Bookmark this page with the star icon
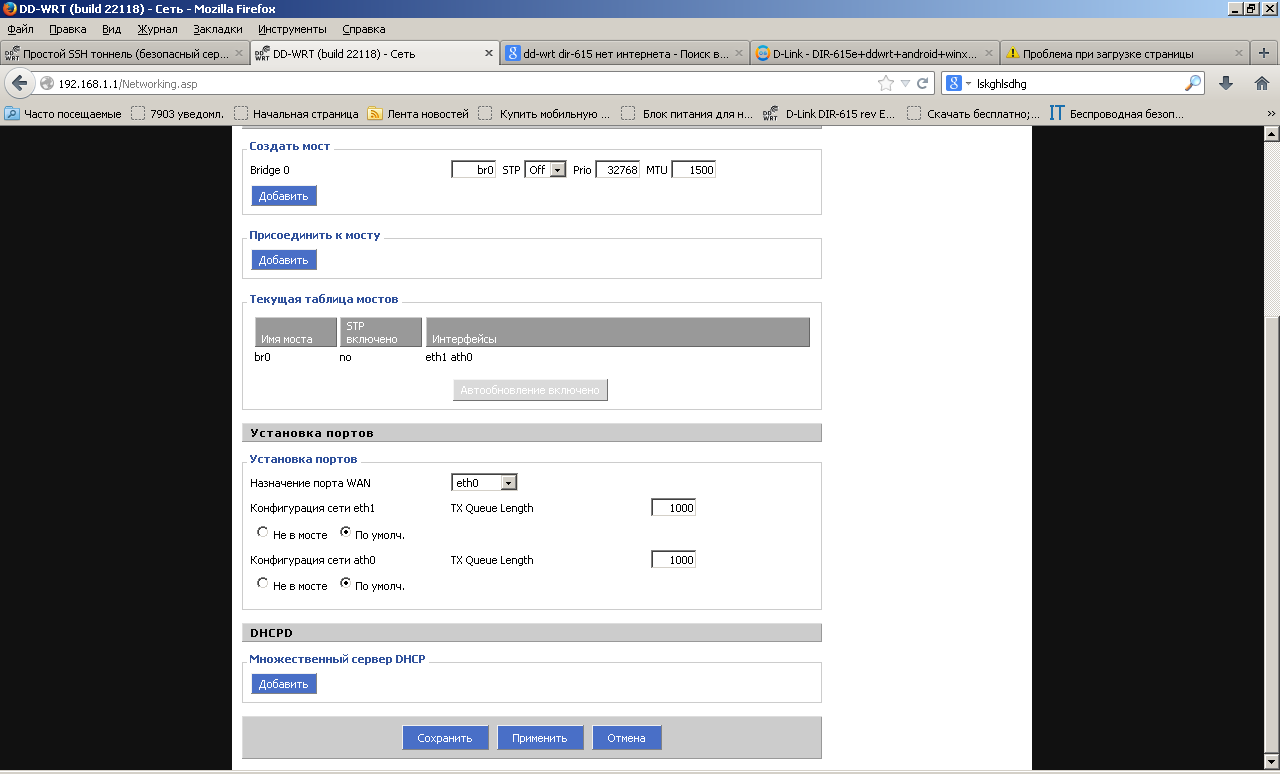The height and width of the screenshot is (774, 1280). coord(885,83)
